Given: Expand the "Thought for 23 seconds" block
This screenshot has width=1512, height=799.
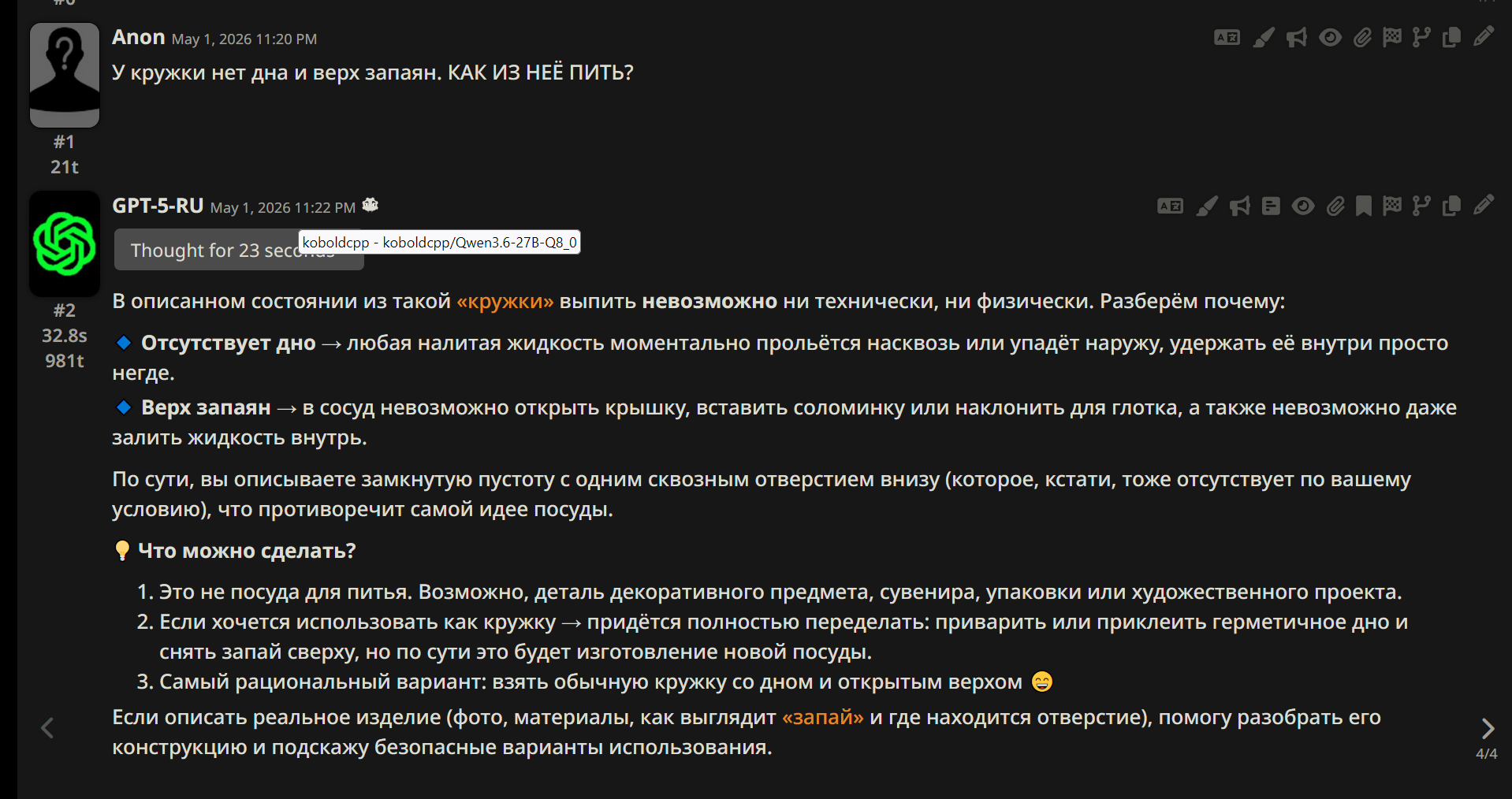Looking at the screenshot, I should point(239,250).
